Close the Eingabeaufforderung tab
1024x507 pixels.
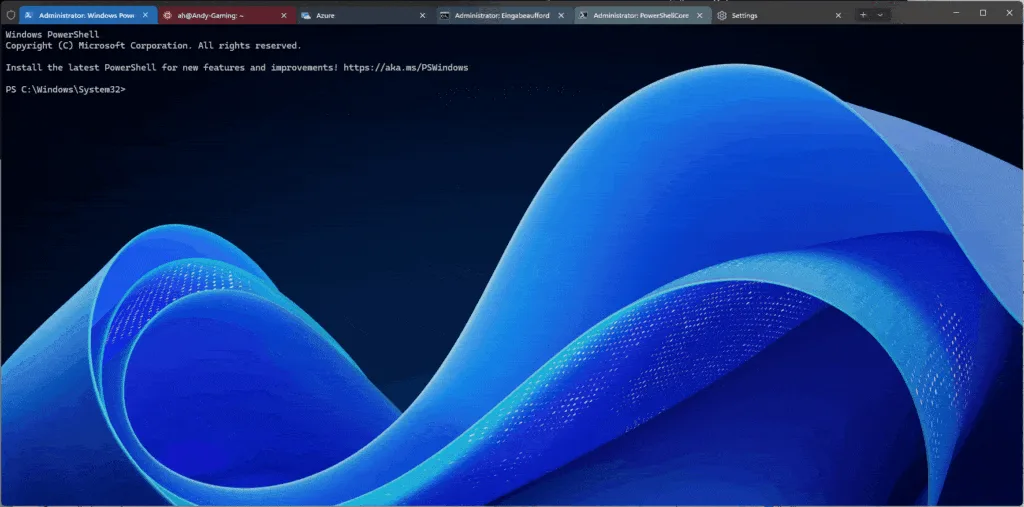tap(561, 15)
